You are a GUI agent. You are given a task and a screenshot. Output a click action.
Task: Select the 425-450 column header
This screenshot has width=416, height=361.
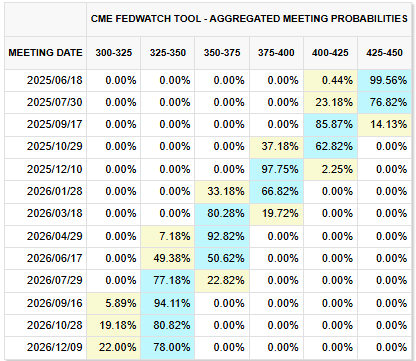pyautogui.click(x=385, y=53)
